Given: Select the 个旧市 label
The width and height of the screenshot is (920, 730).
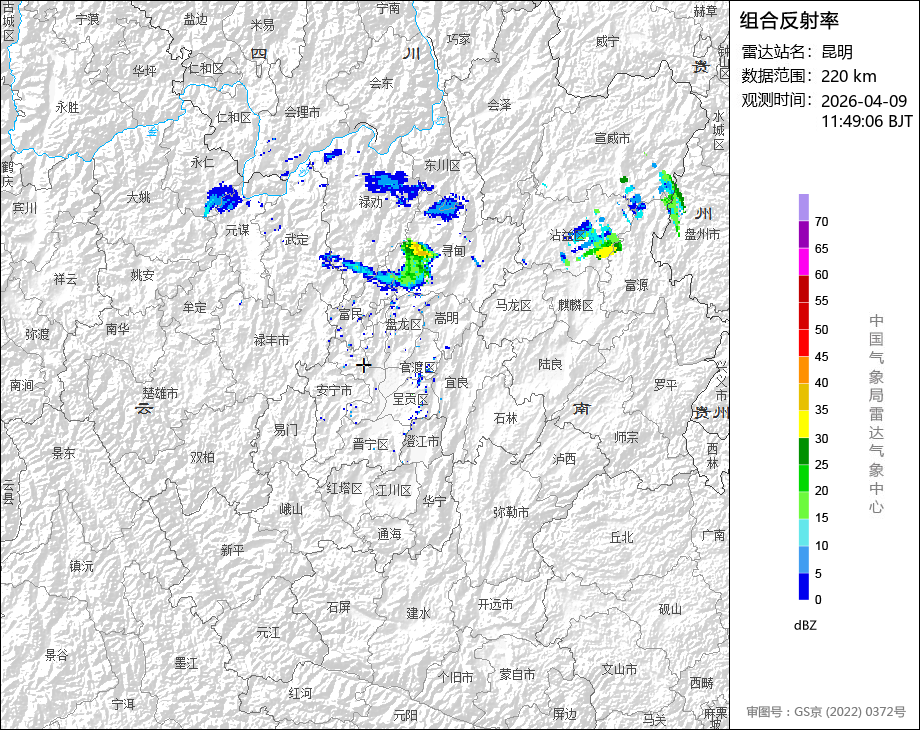Looking at the screenshot, I should click(x=455, y=677).
